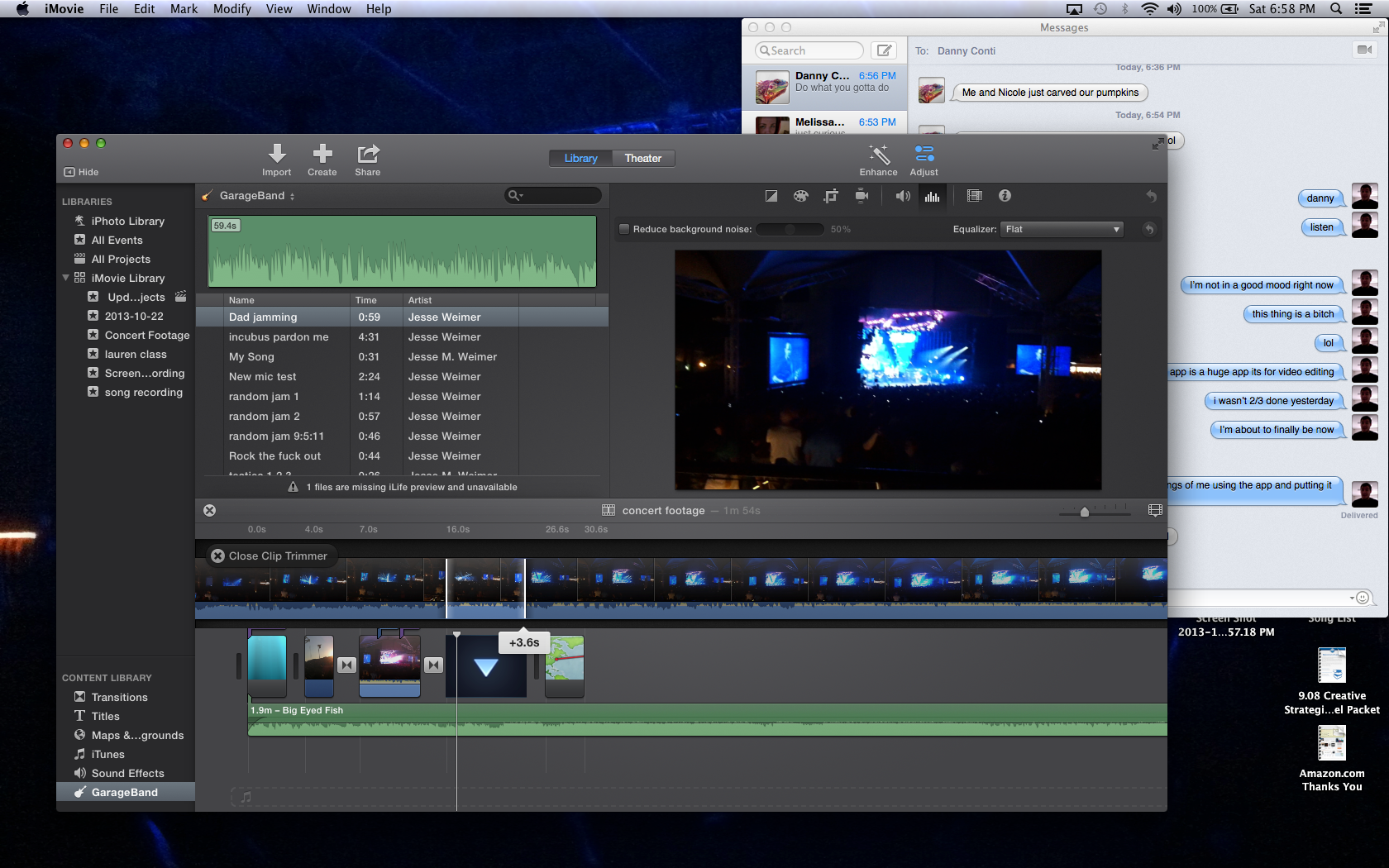1389x868 pixels.
Task: Open the emoji picker in Messages
Action: tap(1363, 598)
